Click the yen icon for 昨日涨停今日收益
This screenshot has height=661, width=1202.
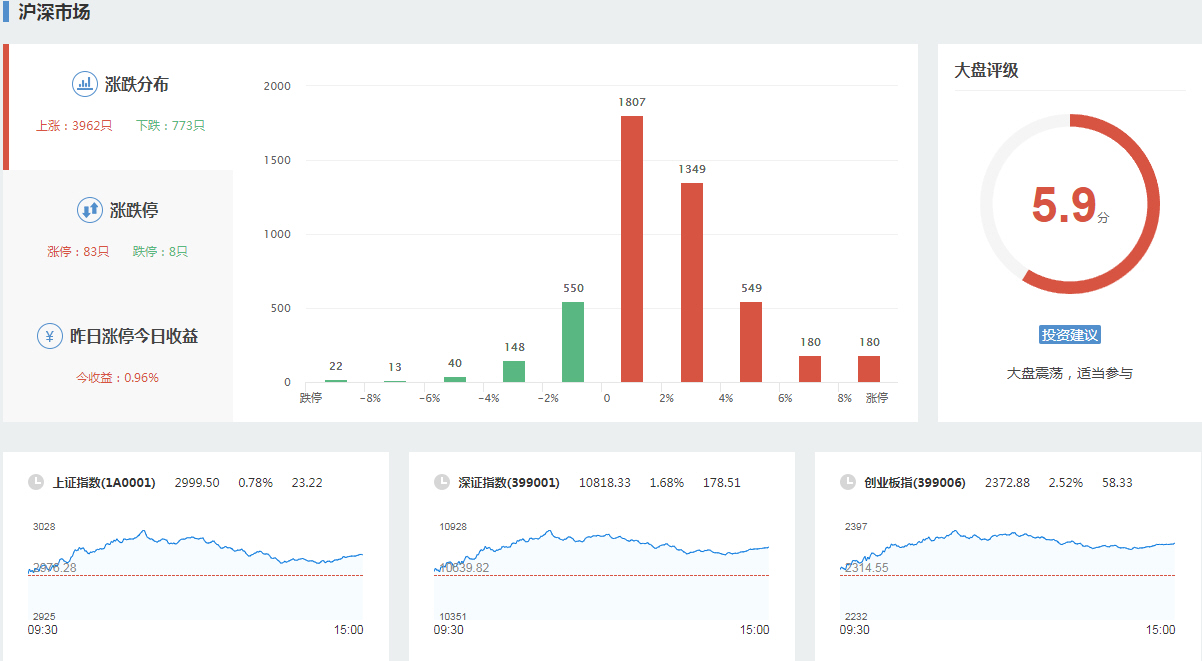tap(50, 336)
